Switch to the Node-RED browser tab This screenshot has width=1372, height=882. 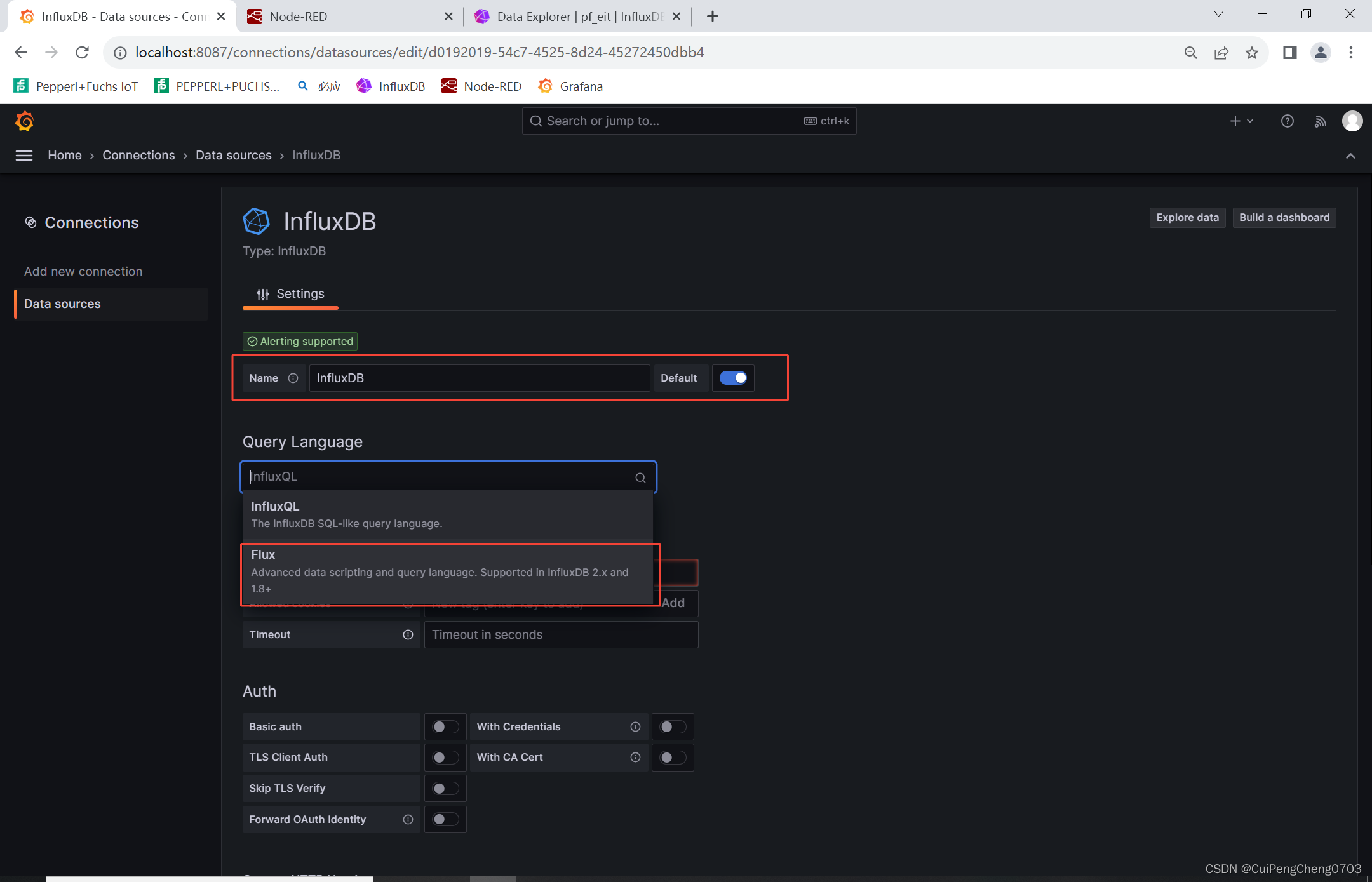(350, 17)
